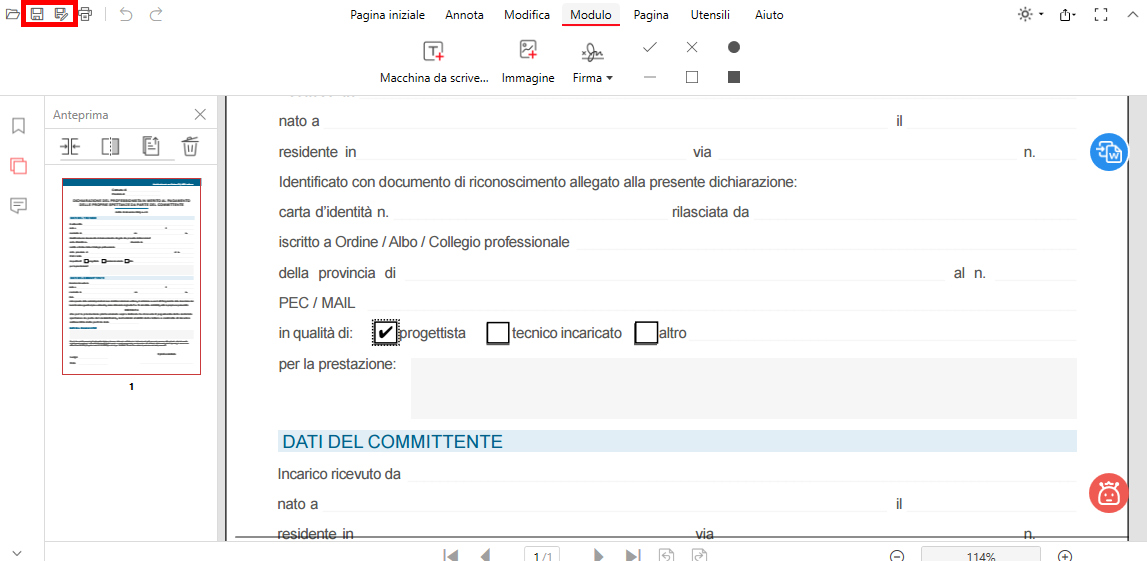Click the Save As icon with pencil
This screenshot has height=561, width=1147.
[x=61, y=14]
